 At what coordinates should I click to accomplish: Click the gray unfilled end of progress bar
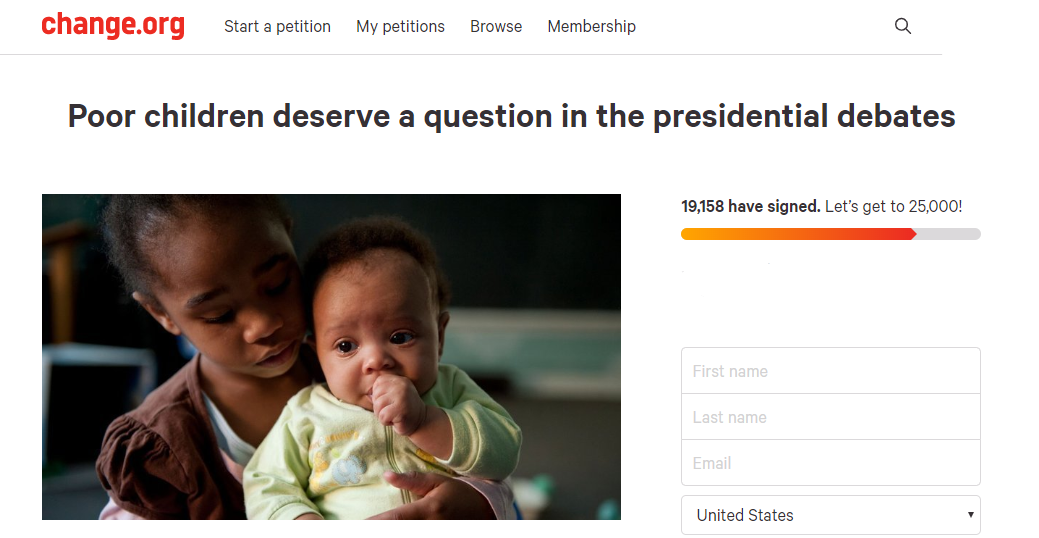pos(949,234)
